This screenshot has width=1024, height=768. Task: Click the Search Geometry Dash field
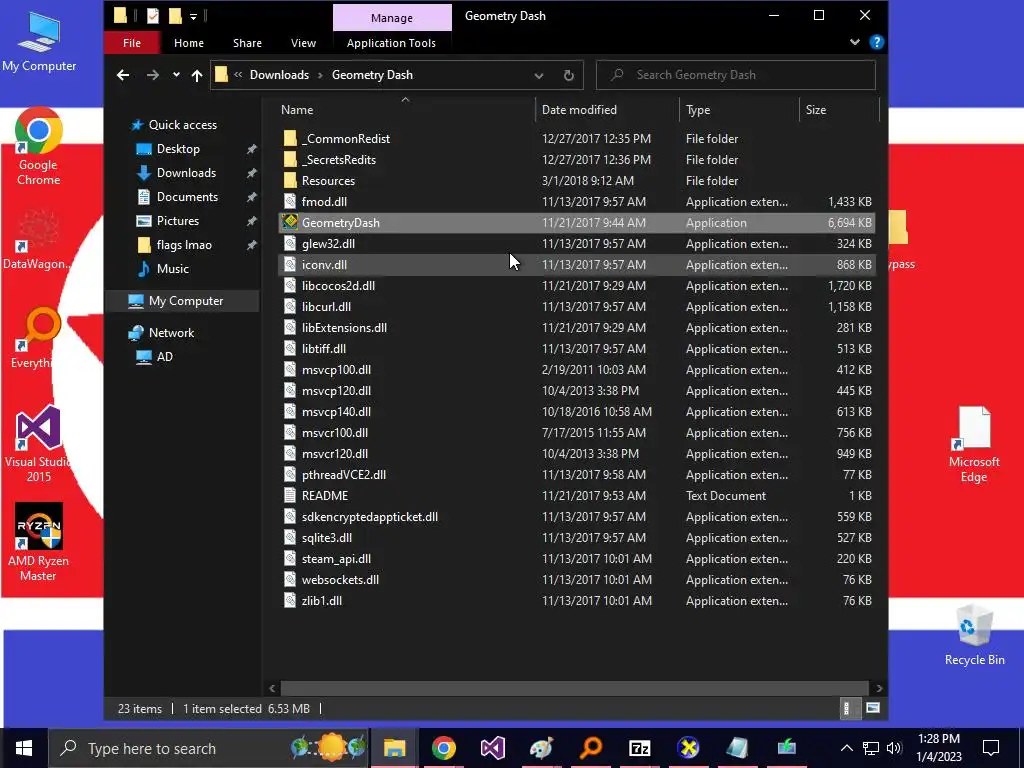(736, 75)
